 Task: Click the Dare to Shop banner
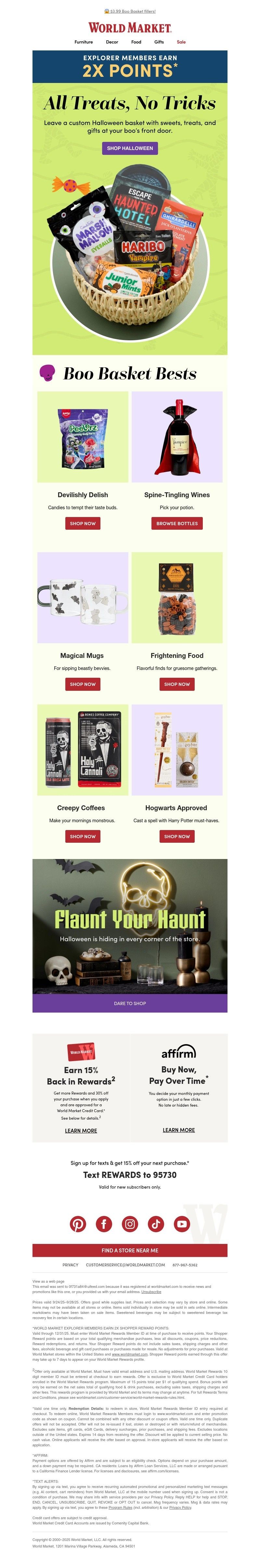130,1003
